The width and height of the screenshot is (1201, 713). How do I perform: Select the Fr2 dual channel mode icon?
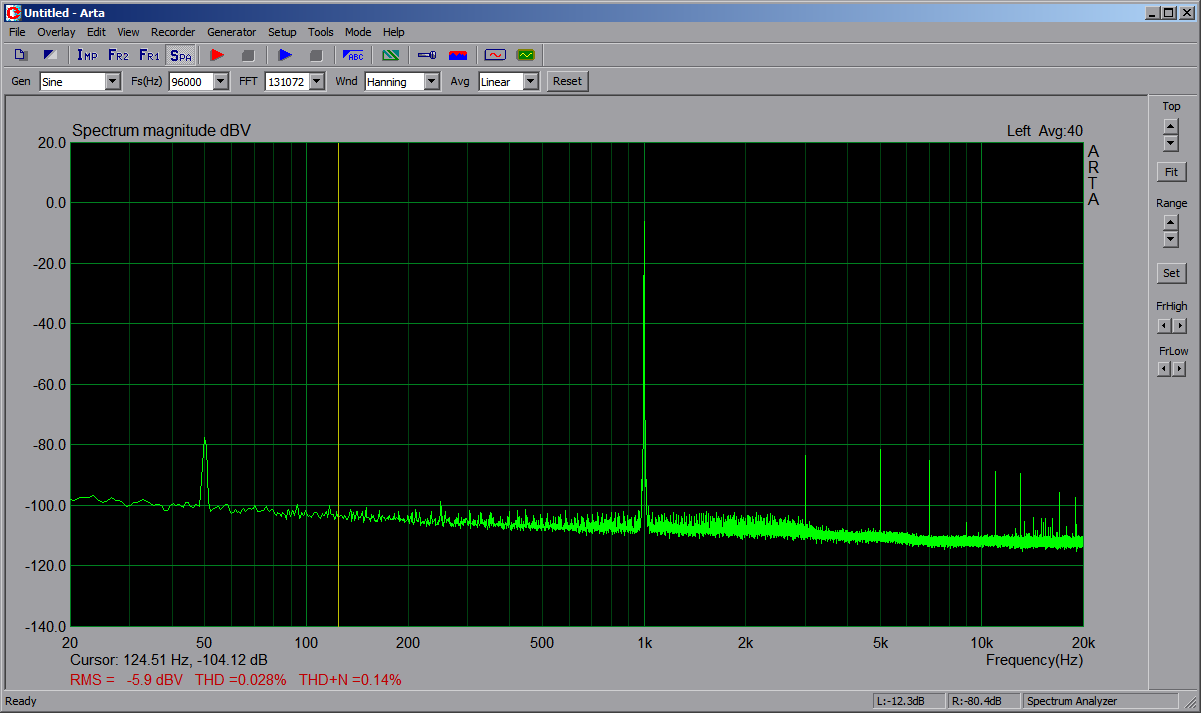[x=118, y=55]
